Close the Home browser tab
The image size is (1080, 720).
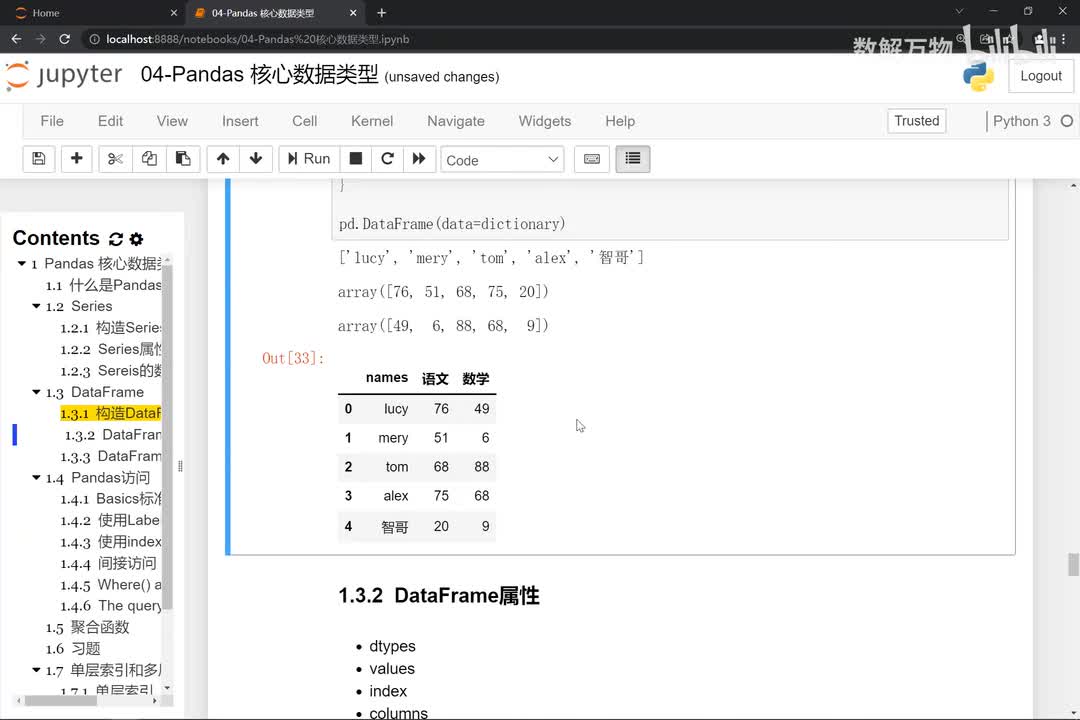[x=174, y=13]
